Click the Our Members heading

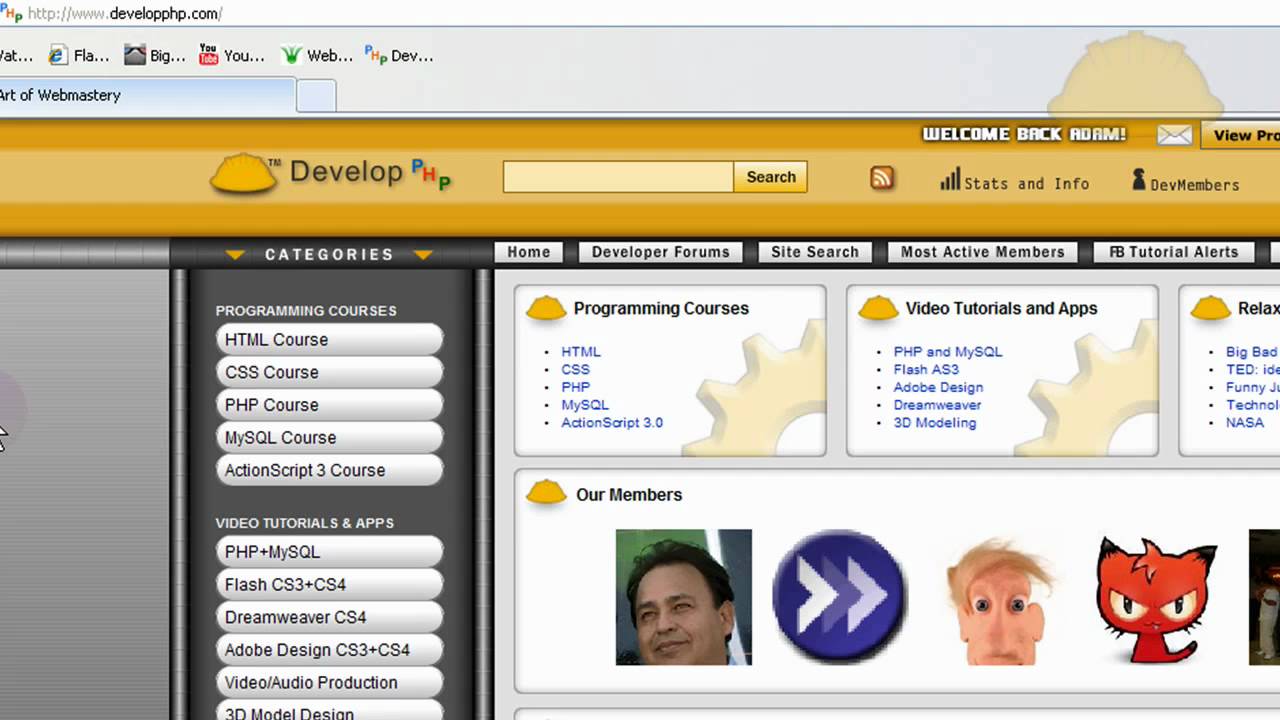[629, 495]
